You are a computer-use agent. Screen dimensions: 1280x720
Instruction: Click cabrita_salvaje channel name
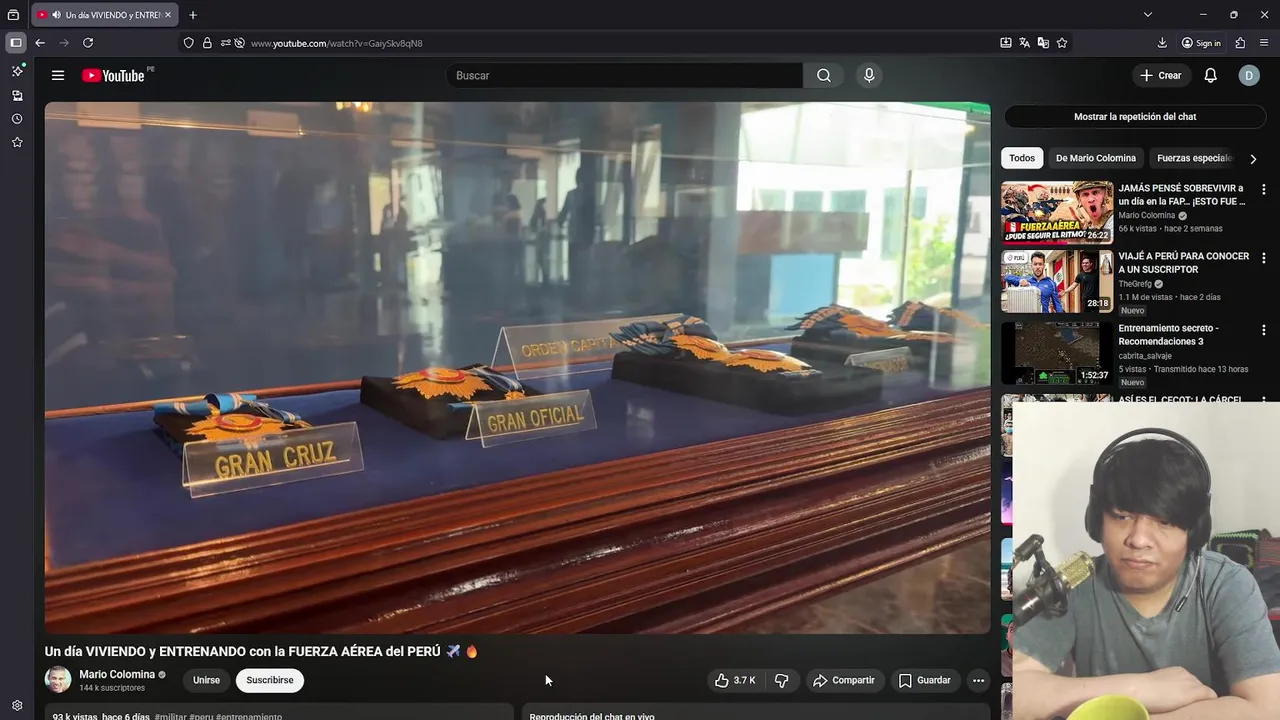pyautogui.click(x=1145, y=356)
